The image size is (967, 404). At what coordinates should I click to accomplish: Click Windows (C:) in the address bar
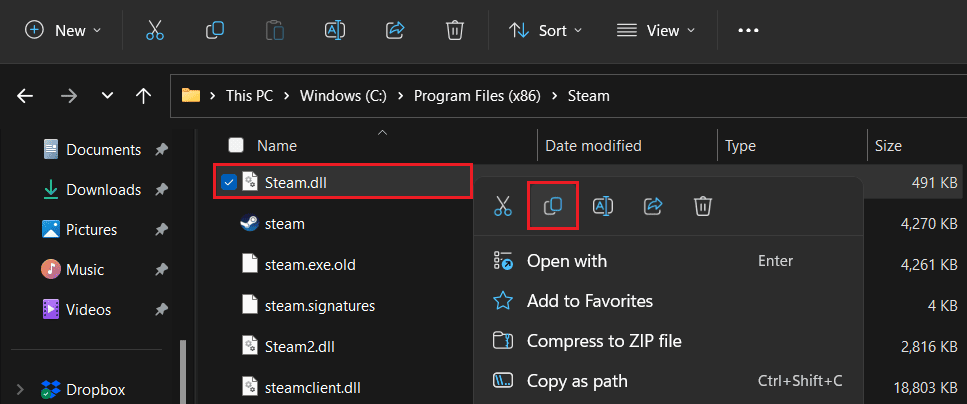pos(344,96)
